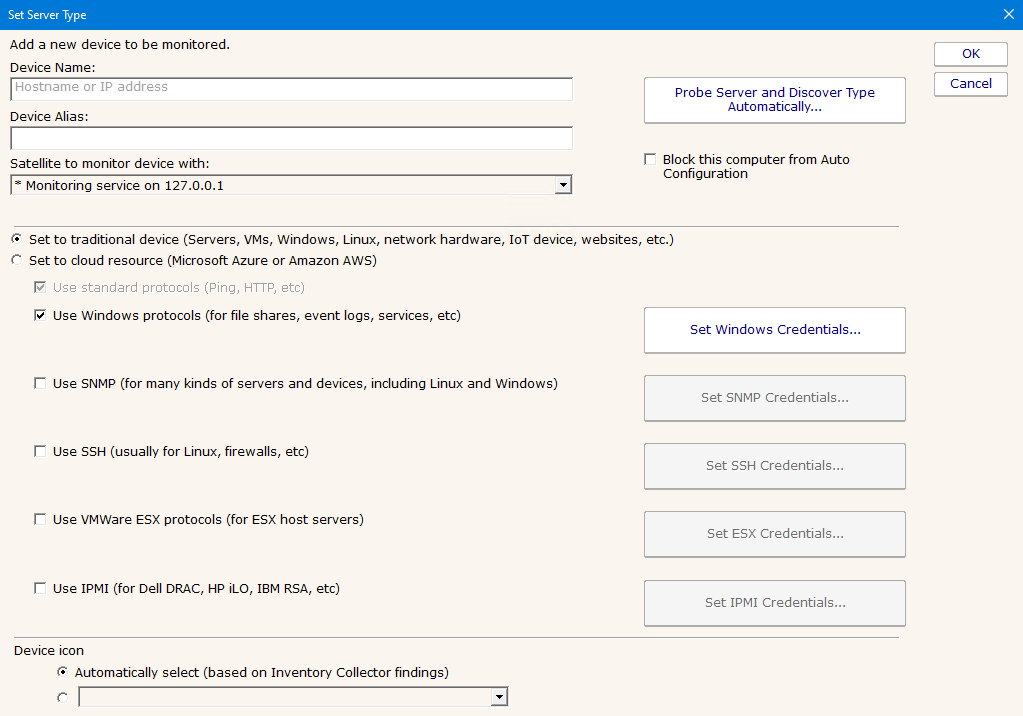This screenshot has height=716, width=1023.
Task: Choose Set to cloud resource option
Action: 16,261
